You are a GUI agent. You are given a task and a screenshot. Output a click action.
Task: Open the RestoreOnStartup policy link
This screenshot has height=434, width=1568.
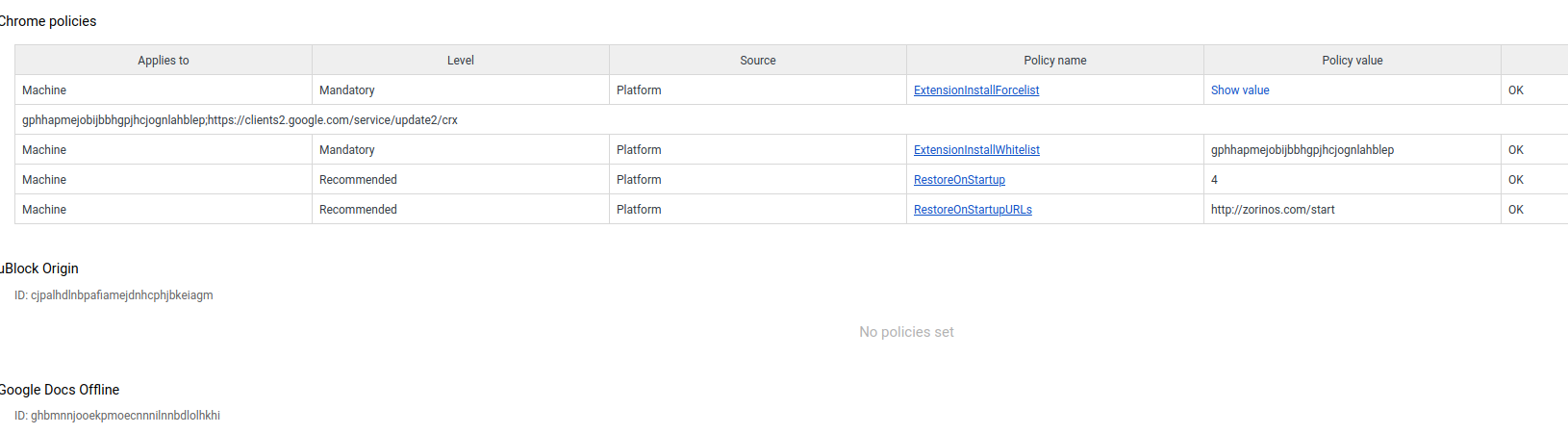[x=958, y=180]
